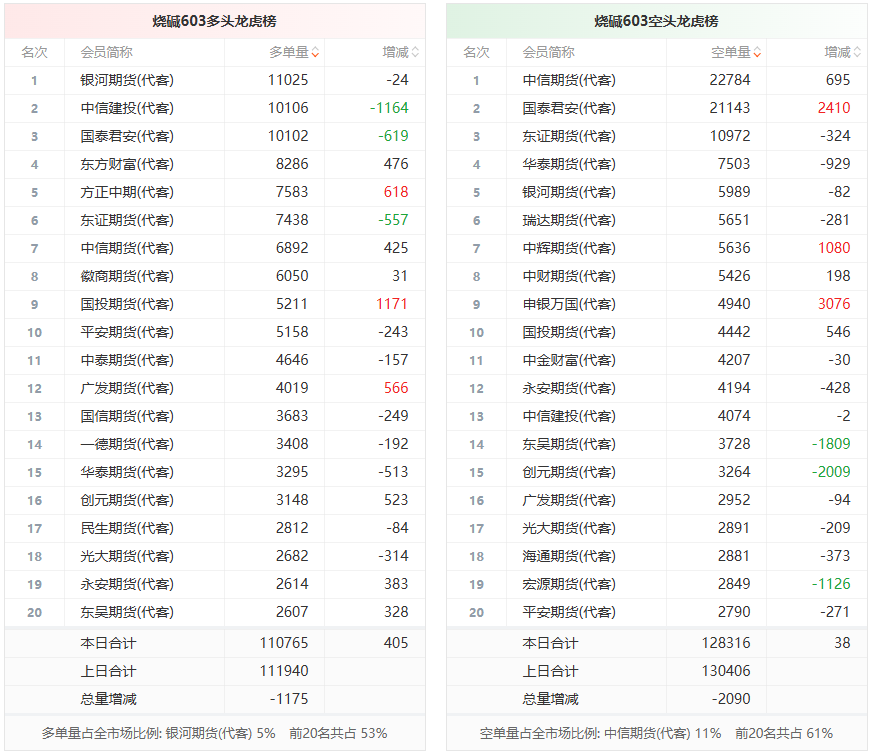
Task: Select 东证期货(代客) in short table
Action: (569, 136)
